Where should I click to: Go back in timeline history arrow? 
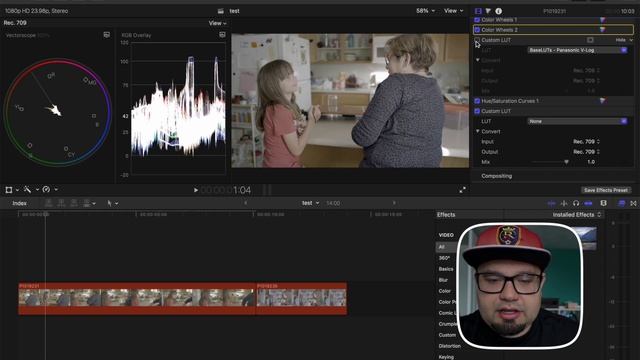click(x=245, y=203)
